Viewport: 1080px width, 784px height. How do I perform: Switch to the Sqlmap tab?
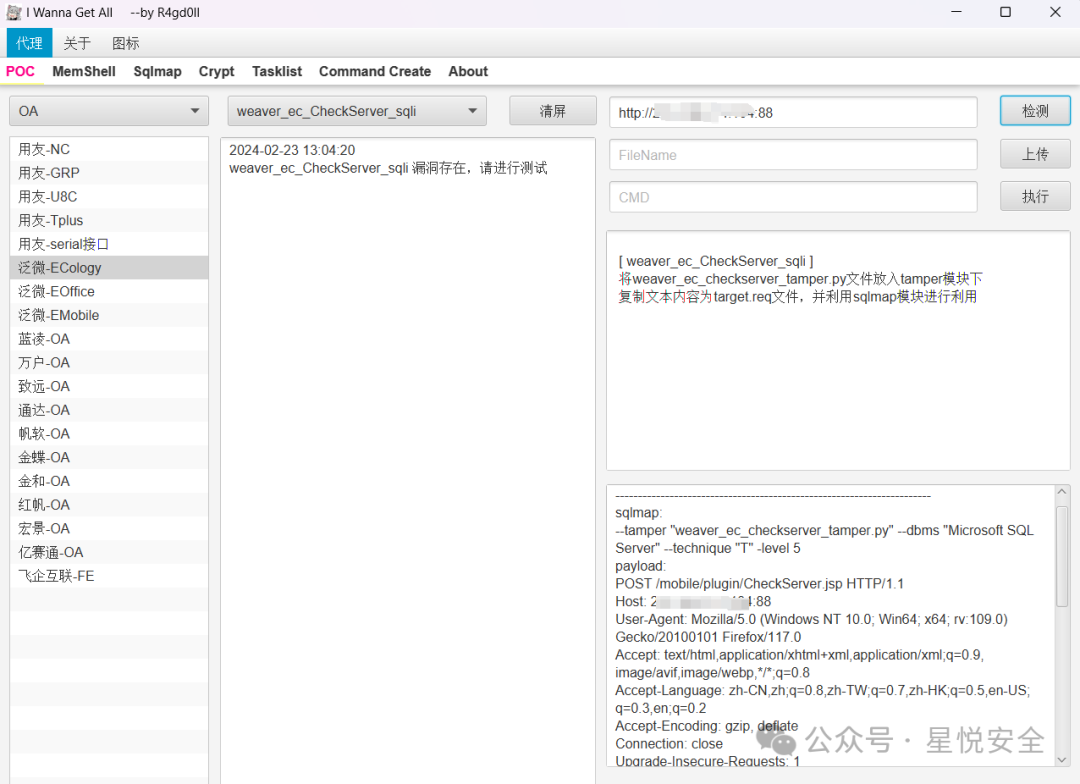[158, 72]
